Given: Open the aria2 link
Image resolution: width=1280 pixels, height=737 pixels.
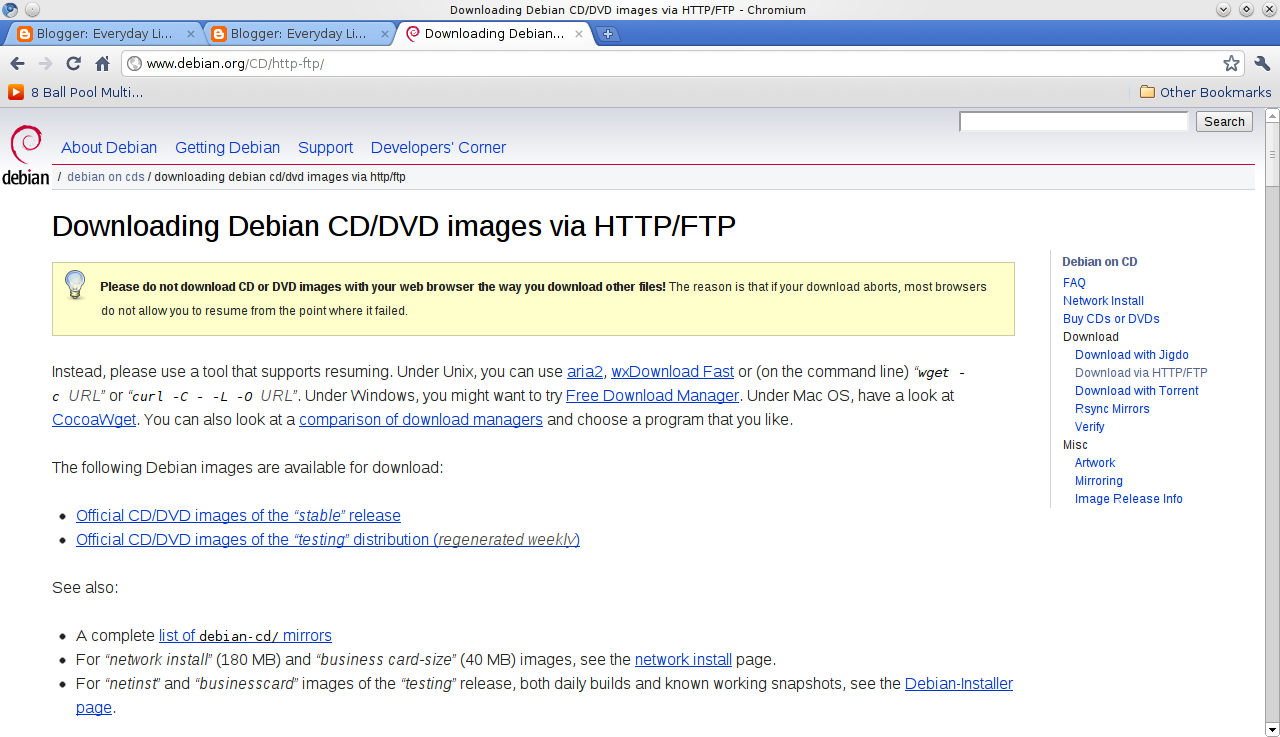Looking at the screenshot, I should [585, 372].
